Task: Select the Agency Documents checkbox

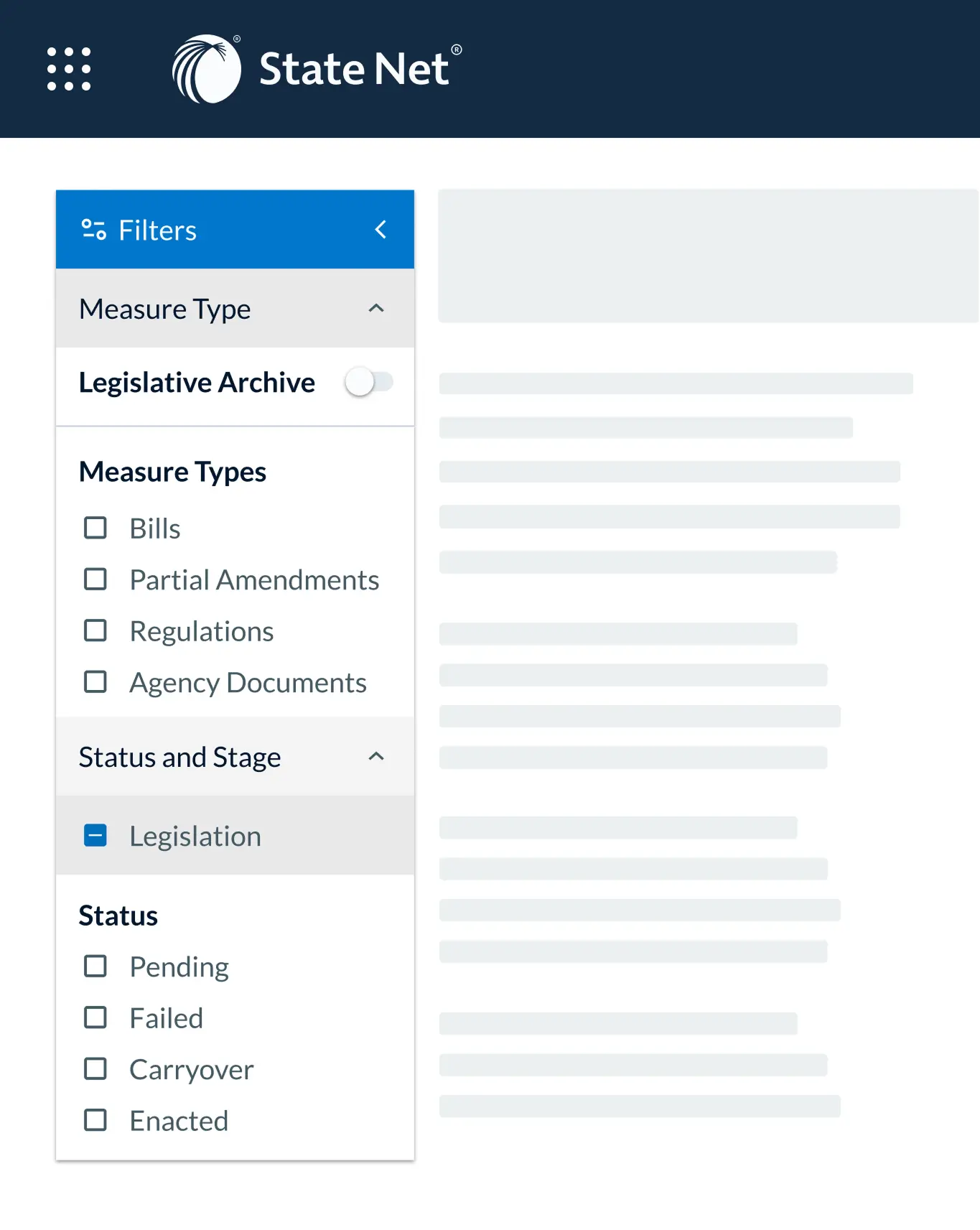Action: pos(95,682)
